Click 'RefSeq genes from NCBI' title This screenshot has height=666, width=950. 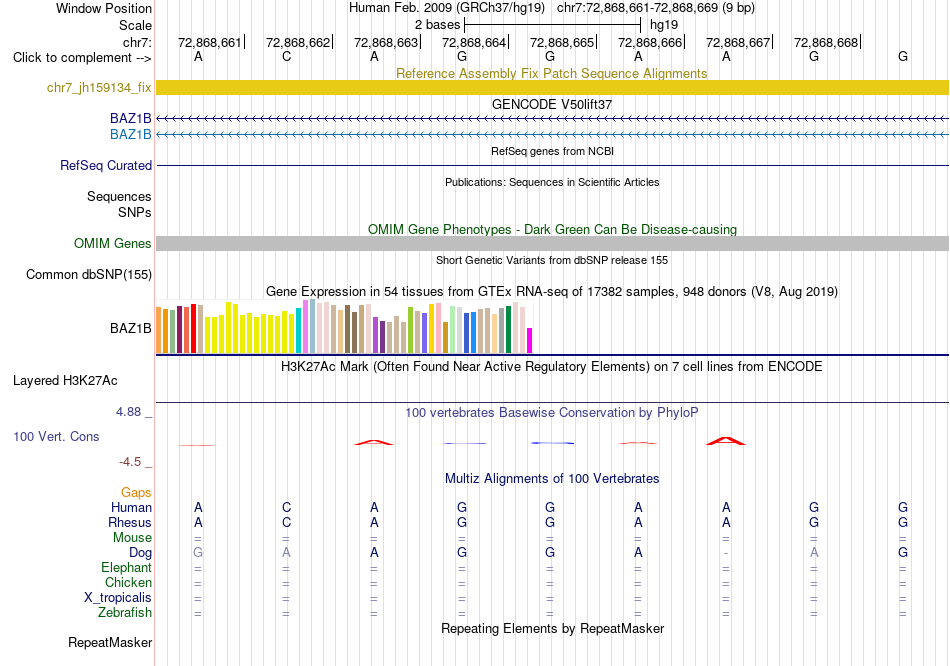(x=552, y=151)
